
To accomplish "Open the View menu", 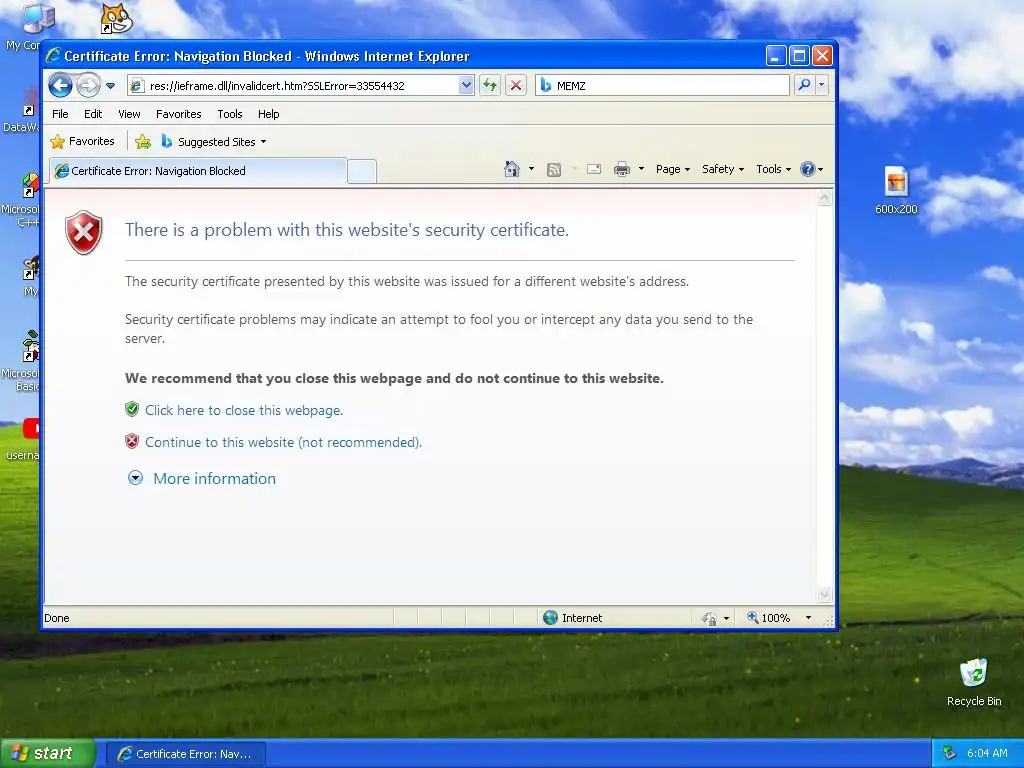I will pyautogui.click(x=129, y=114).
